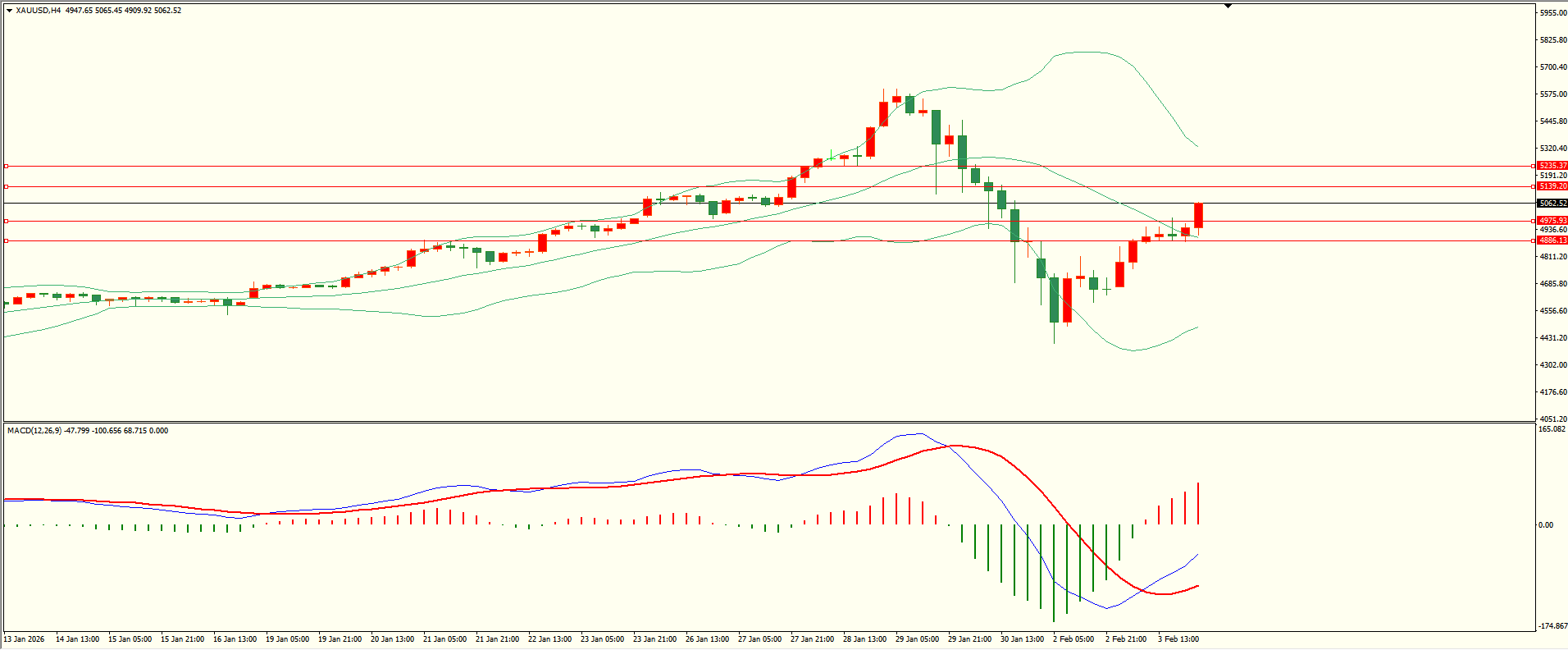This screenshot has height=650, width=1568.
Task: Click the 2 Feb 05:00 time axis label
Action: [x=1073, y=639]
